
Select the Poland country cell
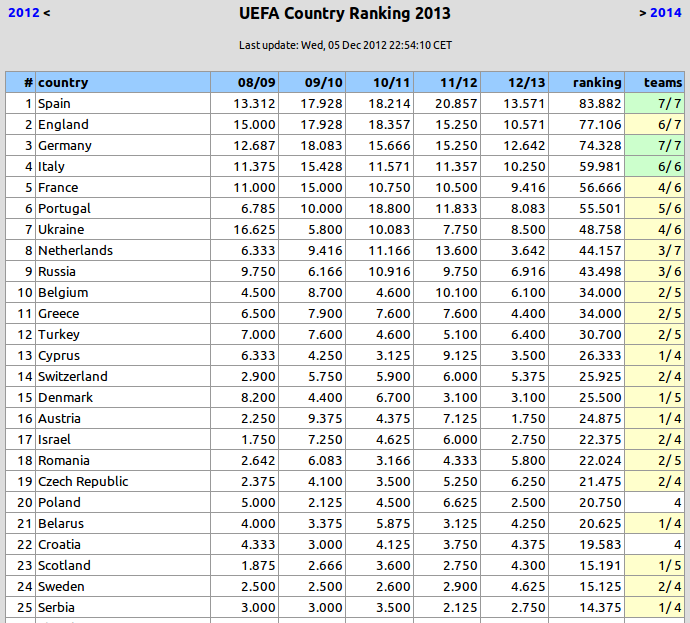click(x=123, y=502)
